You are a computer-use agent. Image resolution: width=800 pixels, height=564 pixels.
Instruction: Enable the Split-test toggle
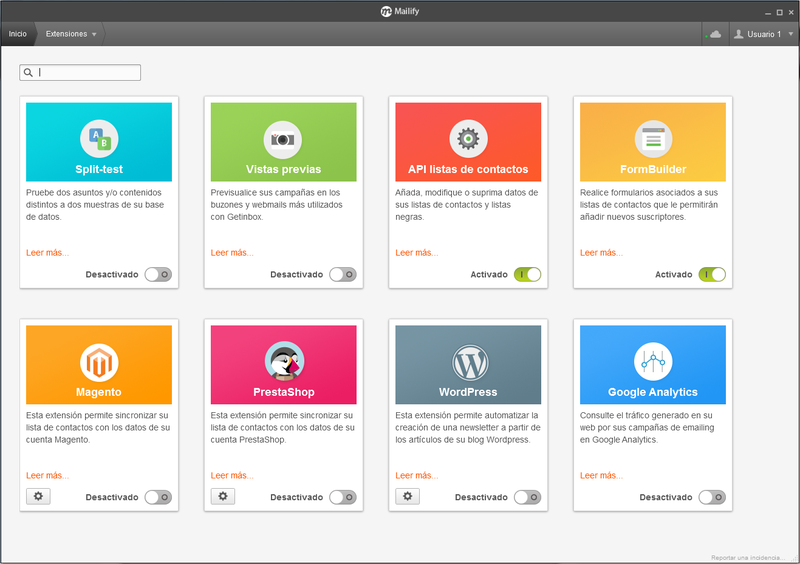pos(158,275)
